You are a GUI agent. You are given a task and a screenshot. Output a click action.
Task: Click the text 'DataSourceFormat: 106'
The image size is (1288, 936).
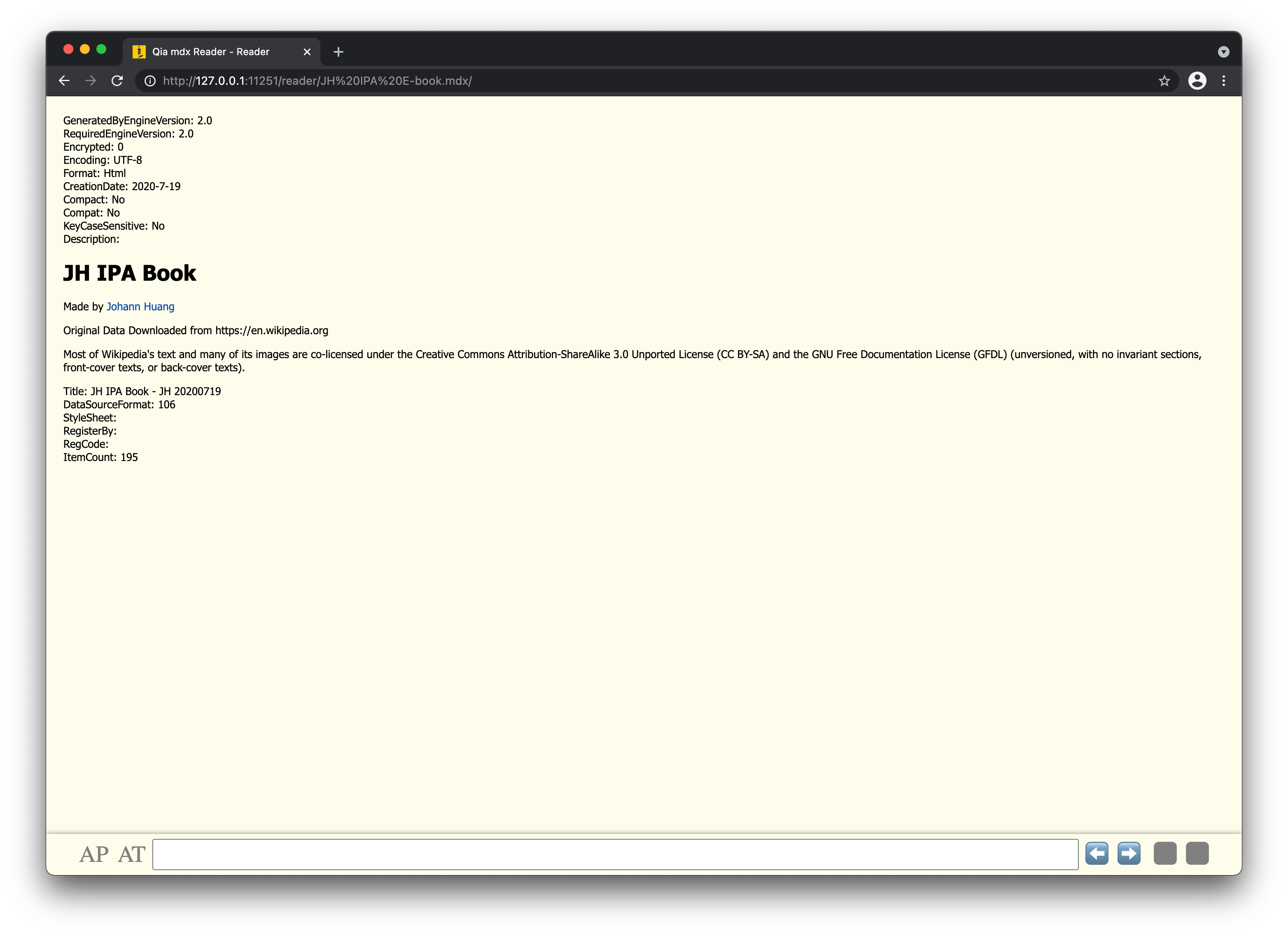point(119,405)
